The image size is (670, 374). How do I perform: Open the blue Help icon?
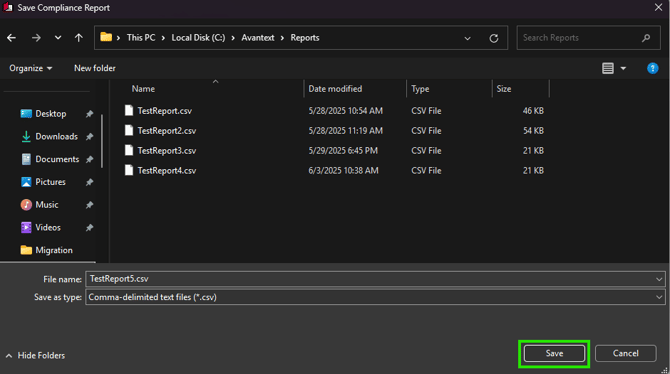(x=652, y=68)
